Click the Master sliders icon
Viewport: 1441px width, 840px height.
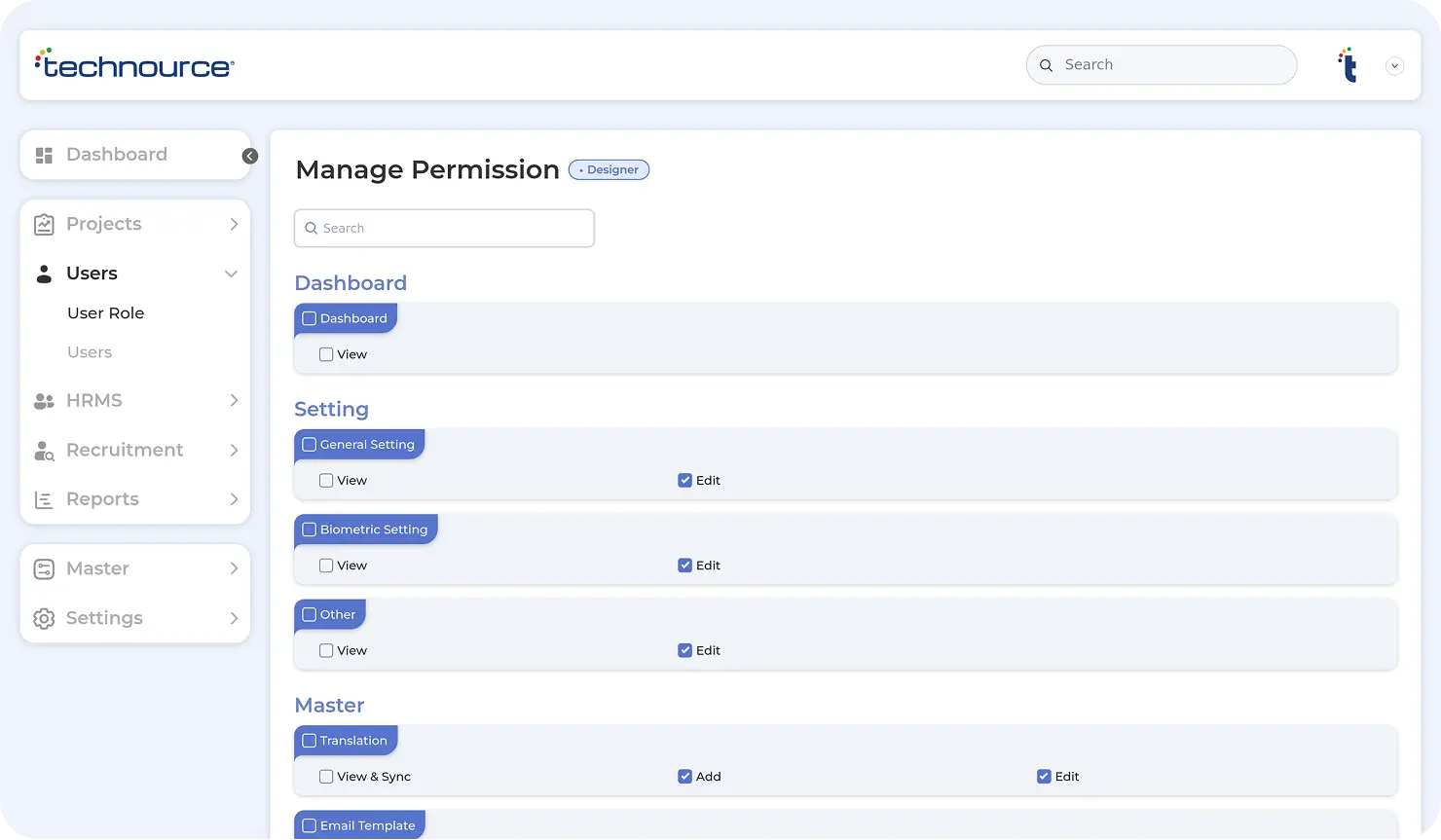coord(44,569)
